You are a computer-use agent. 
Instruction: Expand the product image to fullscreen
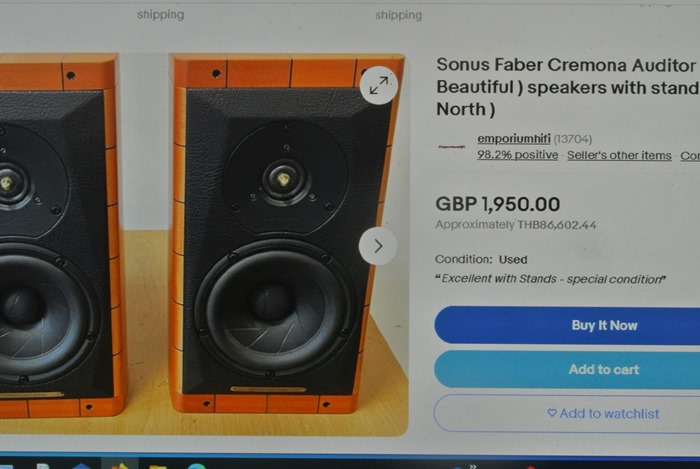pos(379,85)
